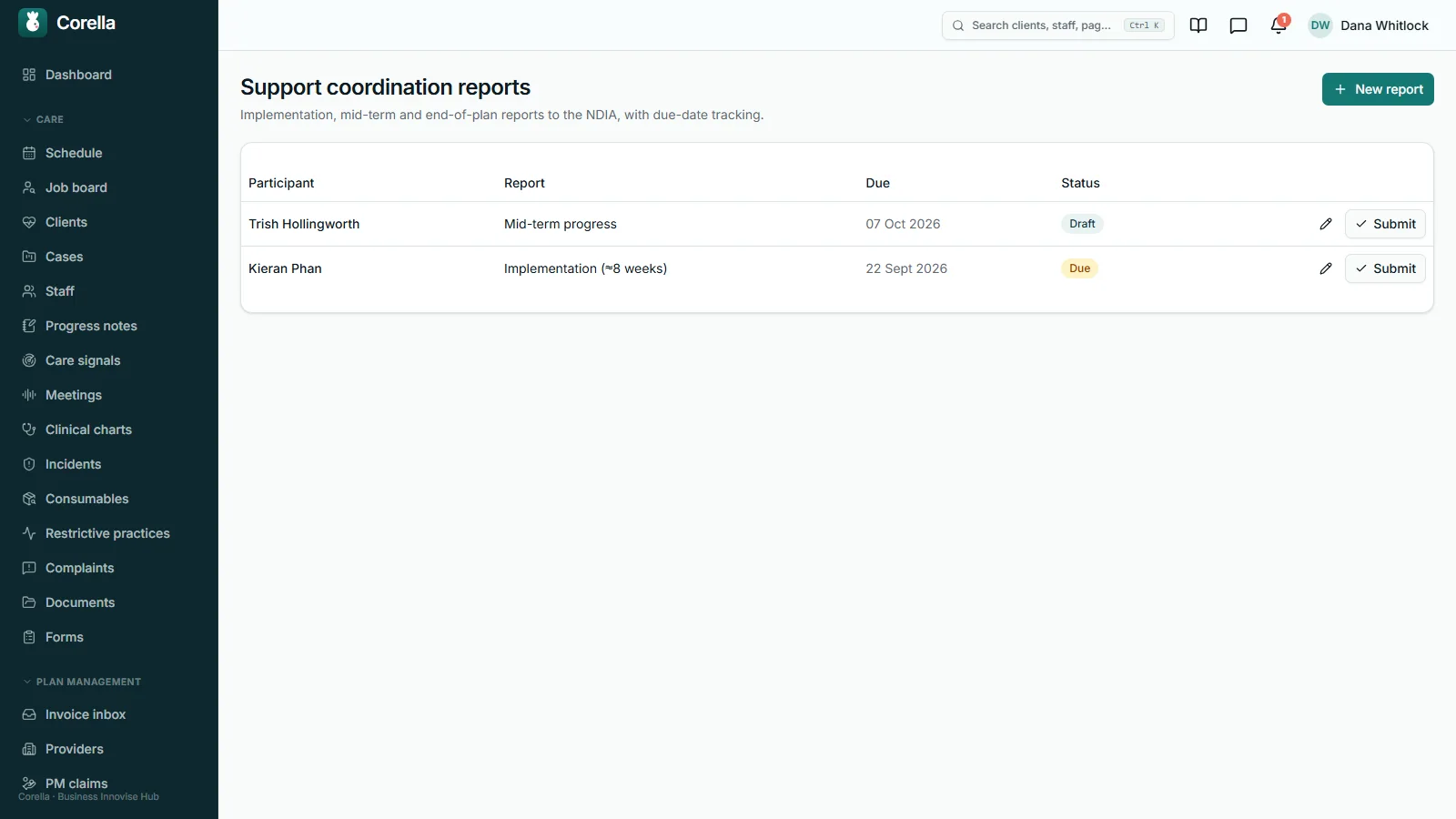
Task: Click the Due status badge
Action: (1079, 268)
